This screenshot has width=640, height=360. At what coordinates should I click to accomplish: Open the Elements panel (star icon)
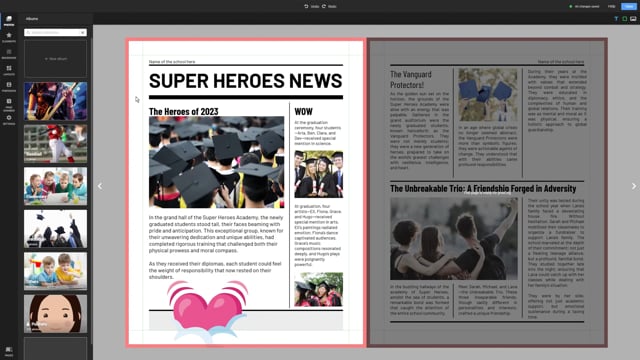[9, 38]
